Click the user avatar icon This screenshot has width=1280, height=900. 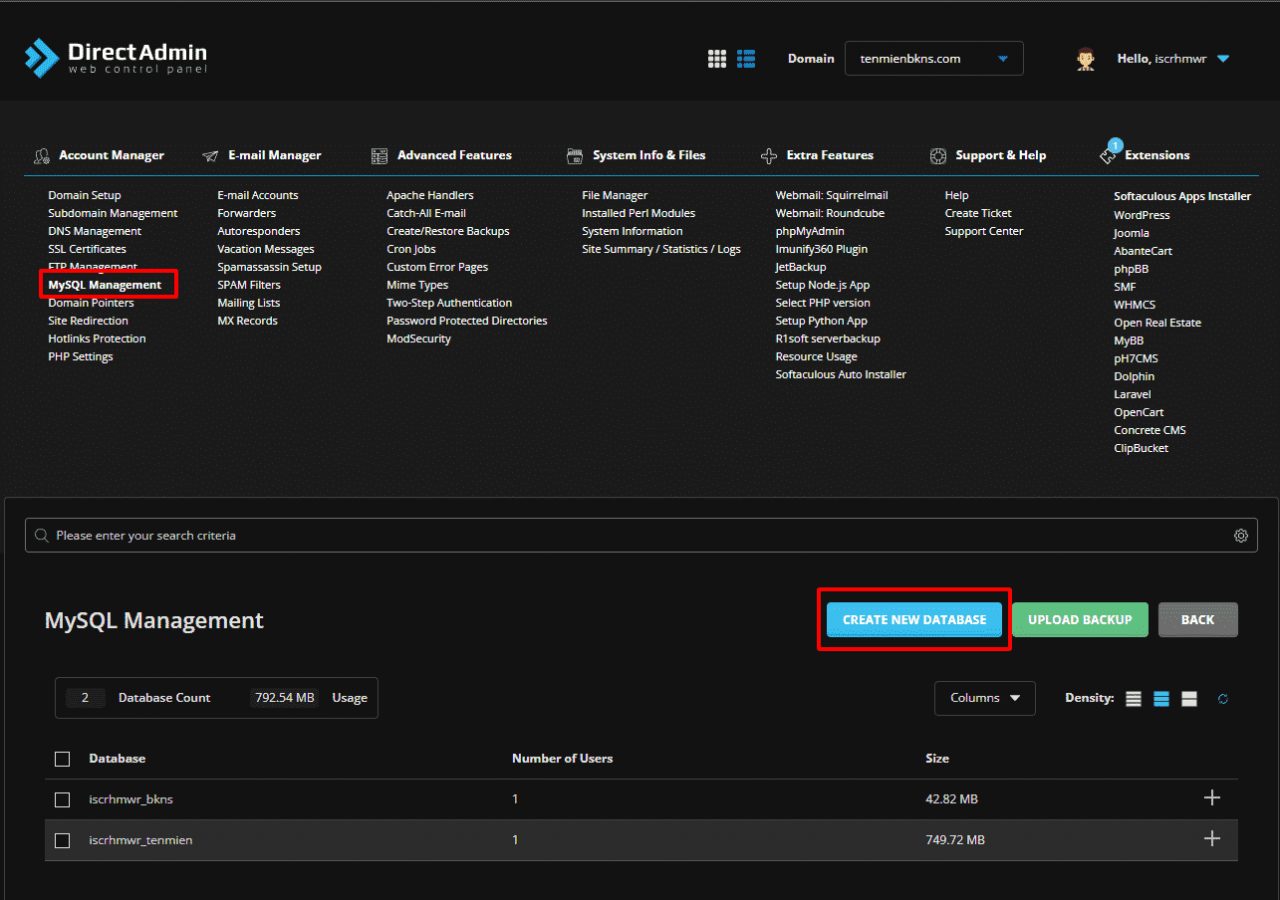tap(1085, 59)
